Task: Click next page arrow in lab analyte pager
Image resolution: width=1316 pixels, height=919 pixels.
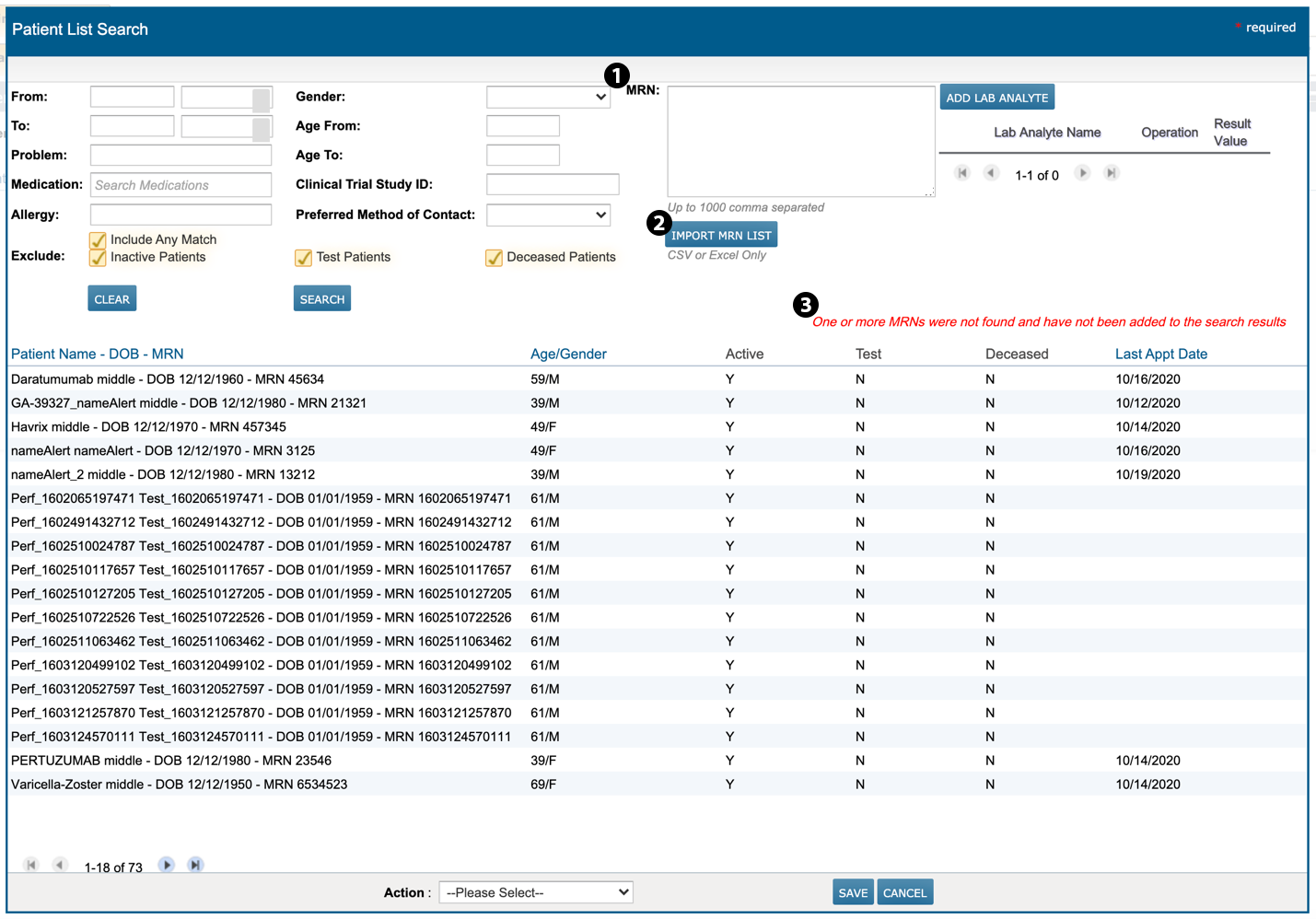Action: (x=1082, y=173)
